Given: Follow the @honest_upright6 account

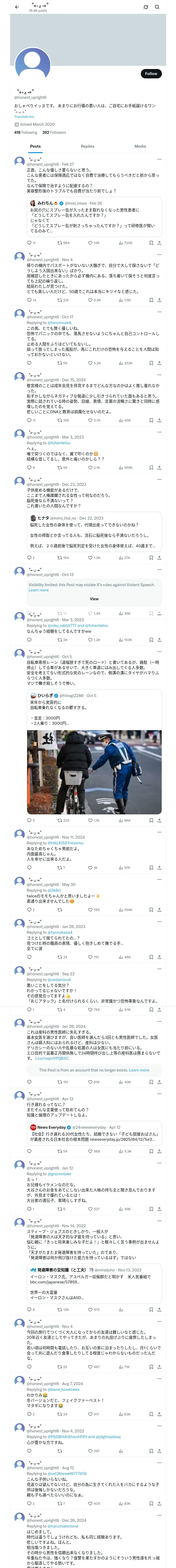Looking at the screenshot, I should [151, 74].
